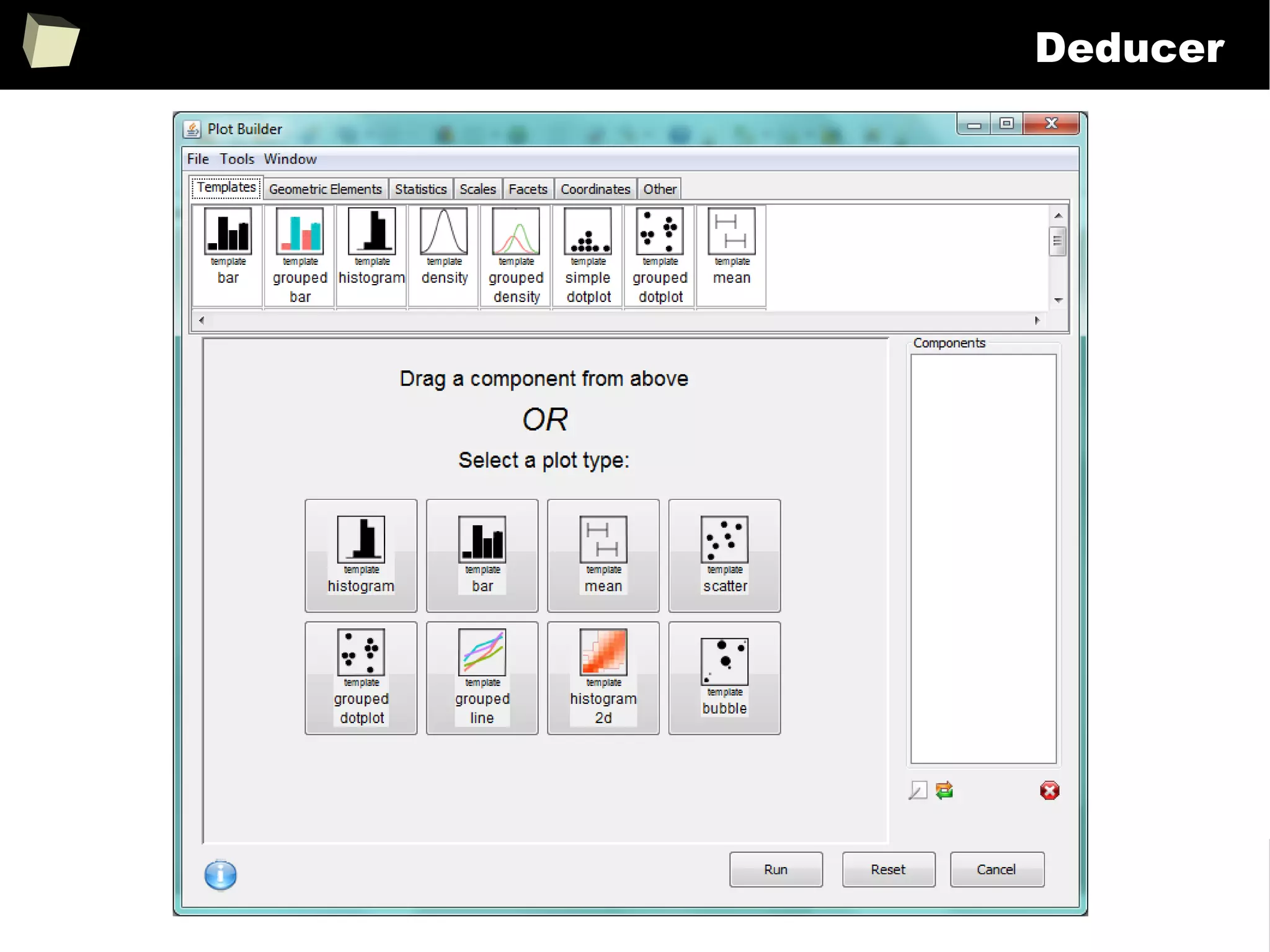
Task: Pick the mean template in top strip
Action: pyautogui.click(x=732, y=255)
